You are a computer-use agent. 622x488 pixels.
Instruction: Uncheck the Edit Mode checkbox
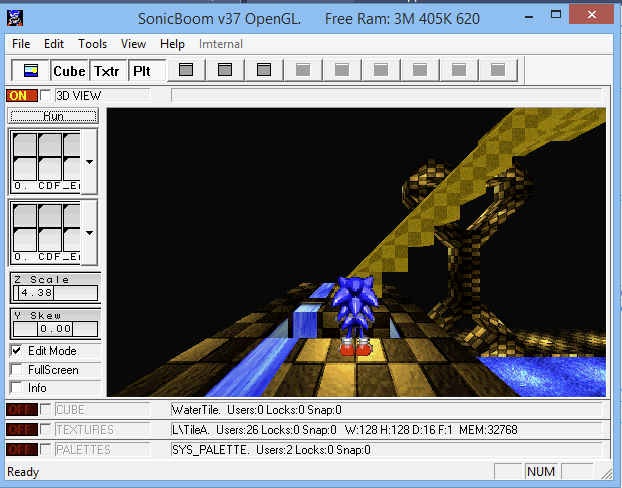click(x=17, y=351)
